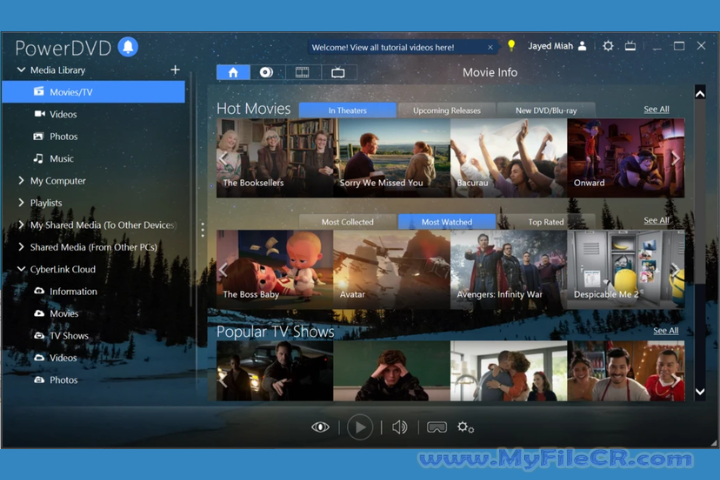The width and height of the screenshot is (720, 480).
Task: Go to next Most Watched movies arrow
Action: click(675, 270)
